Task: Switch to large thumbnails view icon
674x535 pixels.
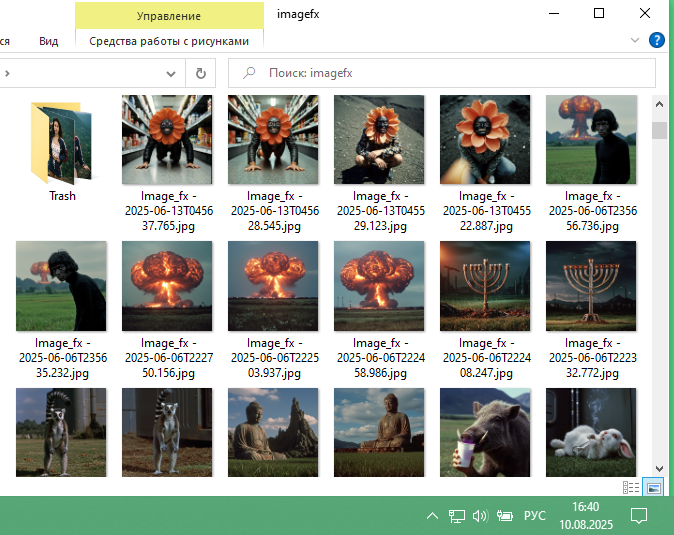Action: (x=653, y=487)
